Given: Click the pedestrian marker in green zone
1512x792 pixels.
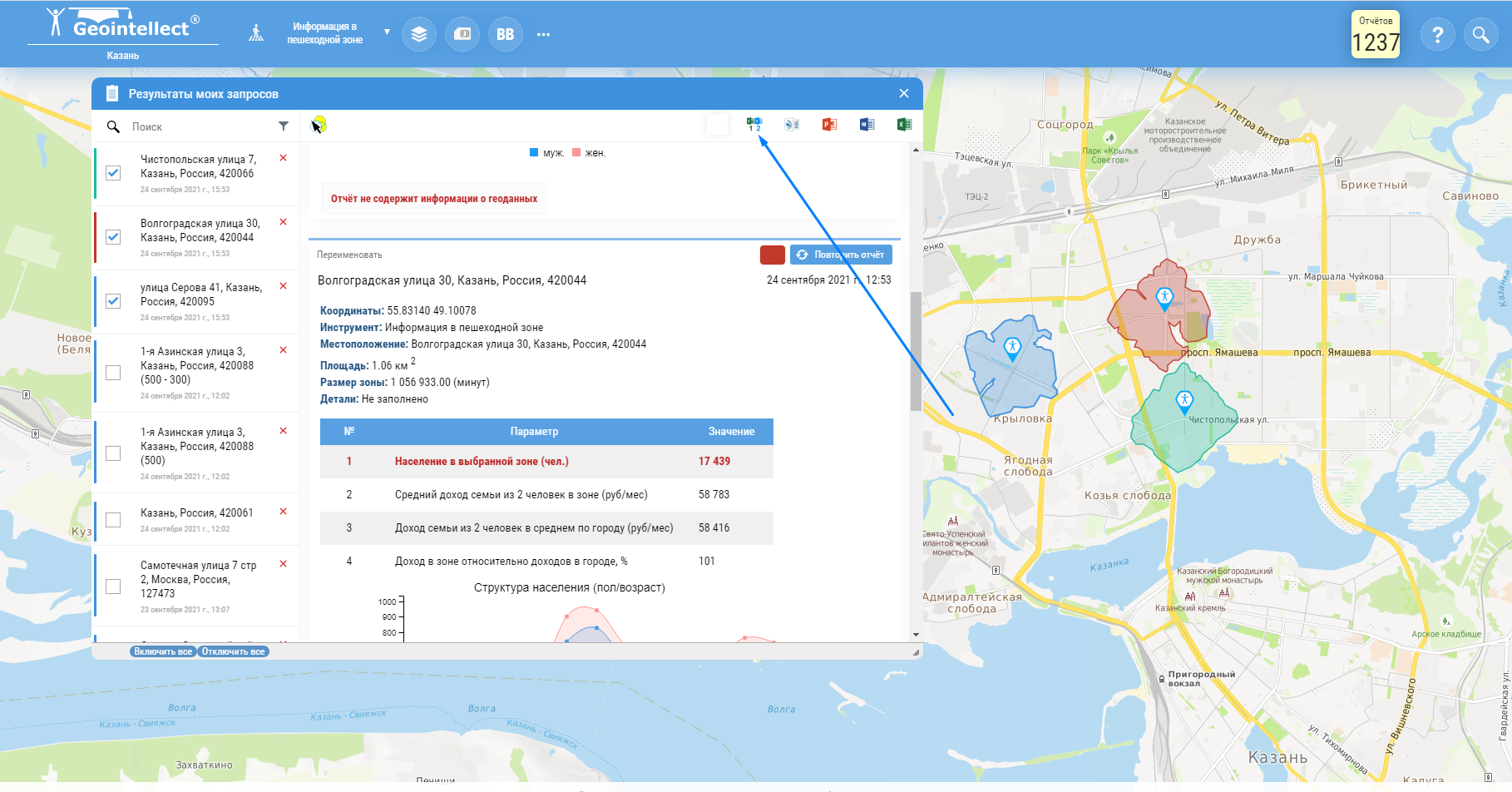Looking at the screenshot, I should click(x=1184, y=402).
